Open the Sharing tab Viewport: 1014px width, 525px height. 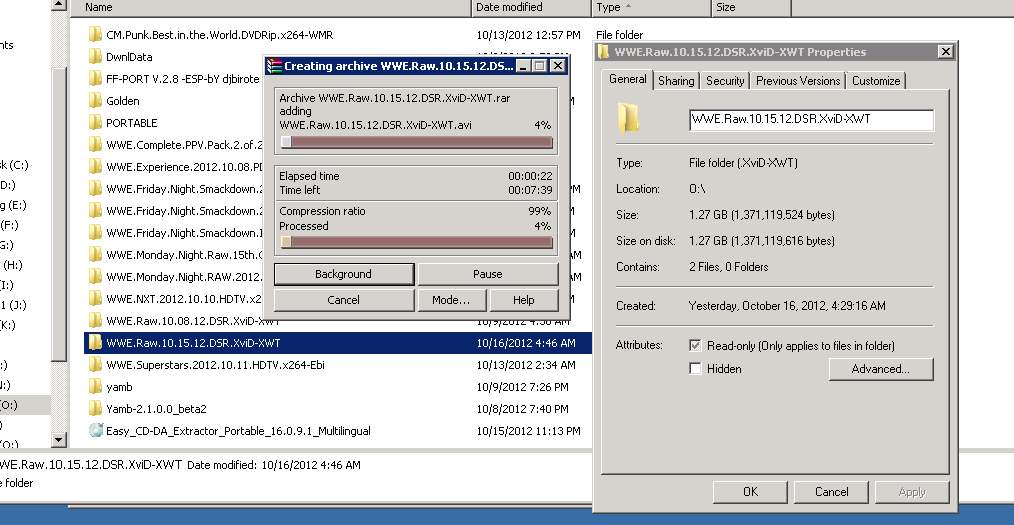pyautogui.click(x=676, y=81)
